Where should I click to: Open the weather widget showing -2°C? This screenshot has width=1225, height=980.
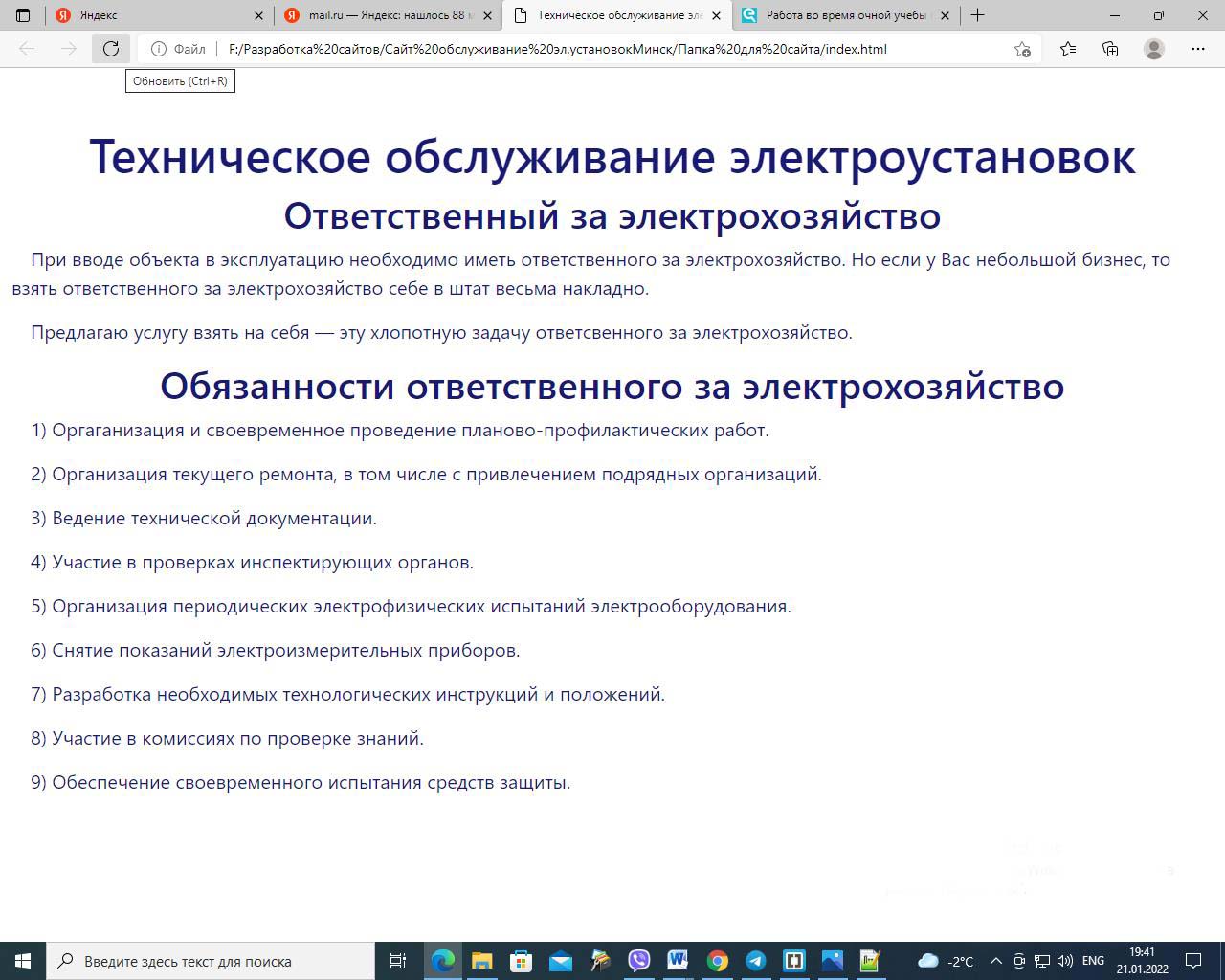point(946,961)
